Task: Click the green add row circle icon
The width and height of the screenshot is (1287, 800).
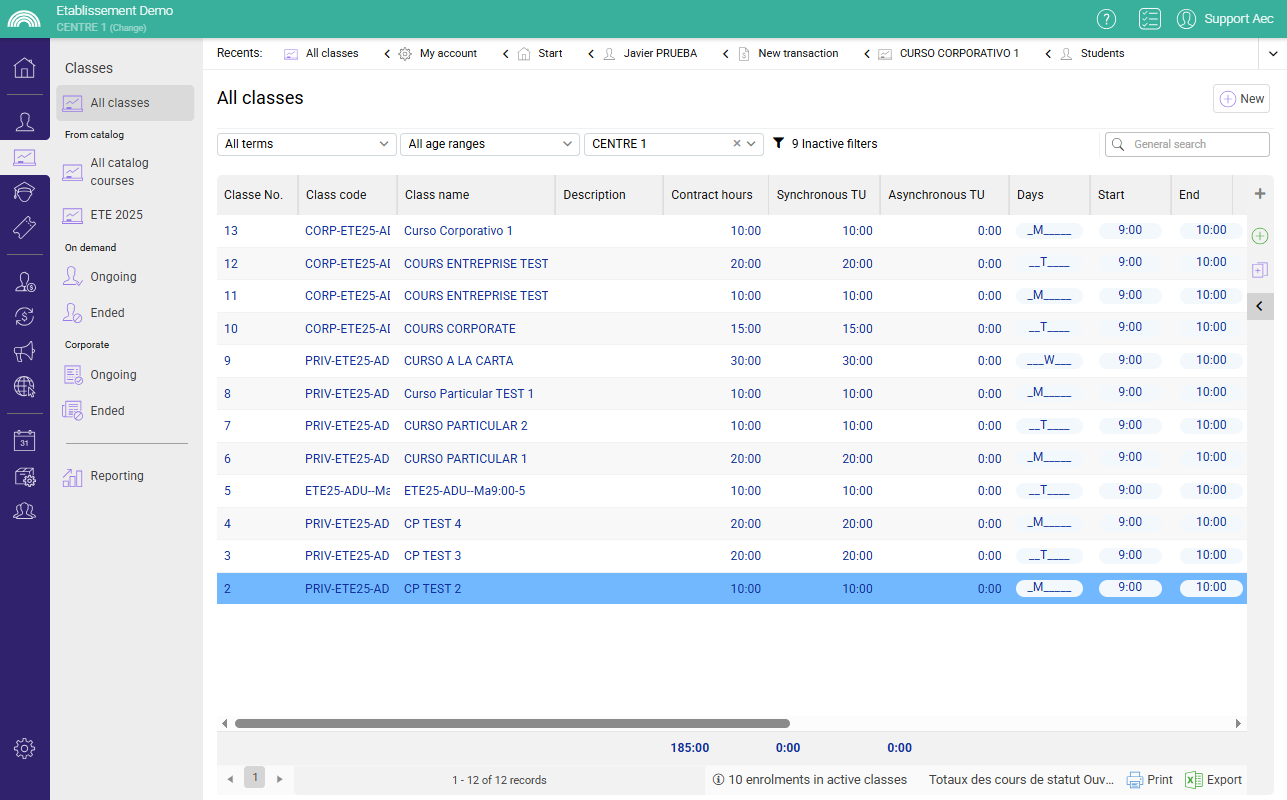Action: pyautogui.click(x=1260, y=236)
